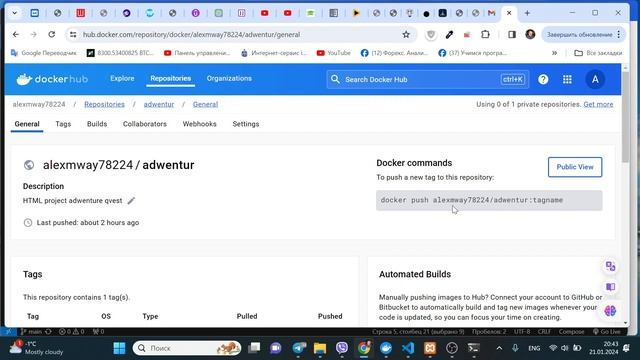
Task: Click the "Pulled" column header
Action: [247, 316]
